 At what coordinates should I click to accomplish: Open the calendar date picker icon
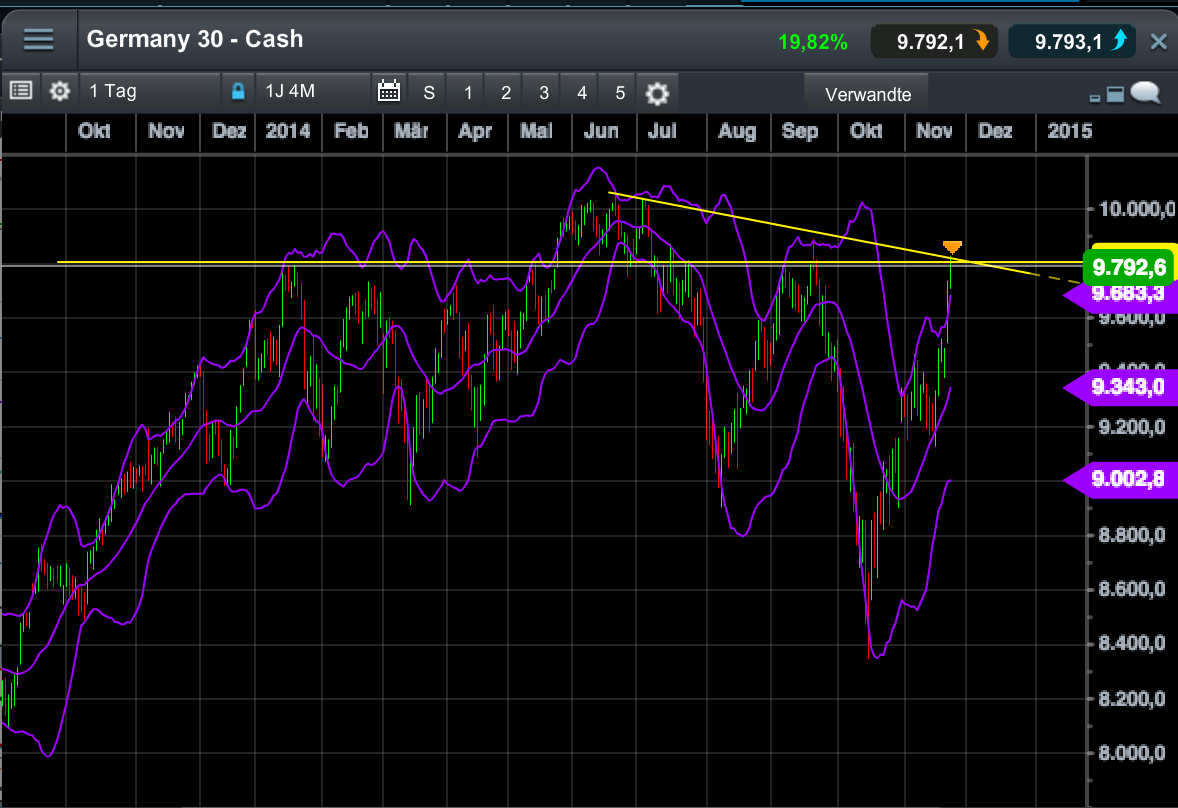click(389, 90)
